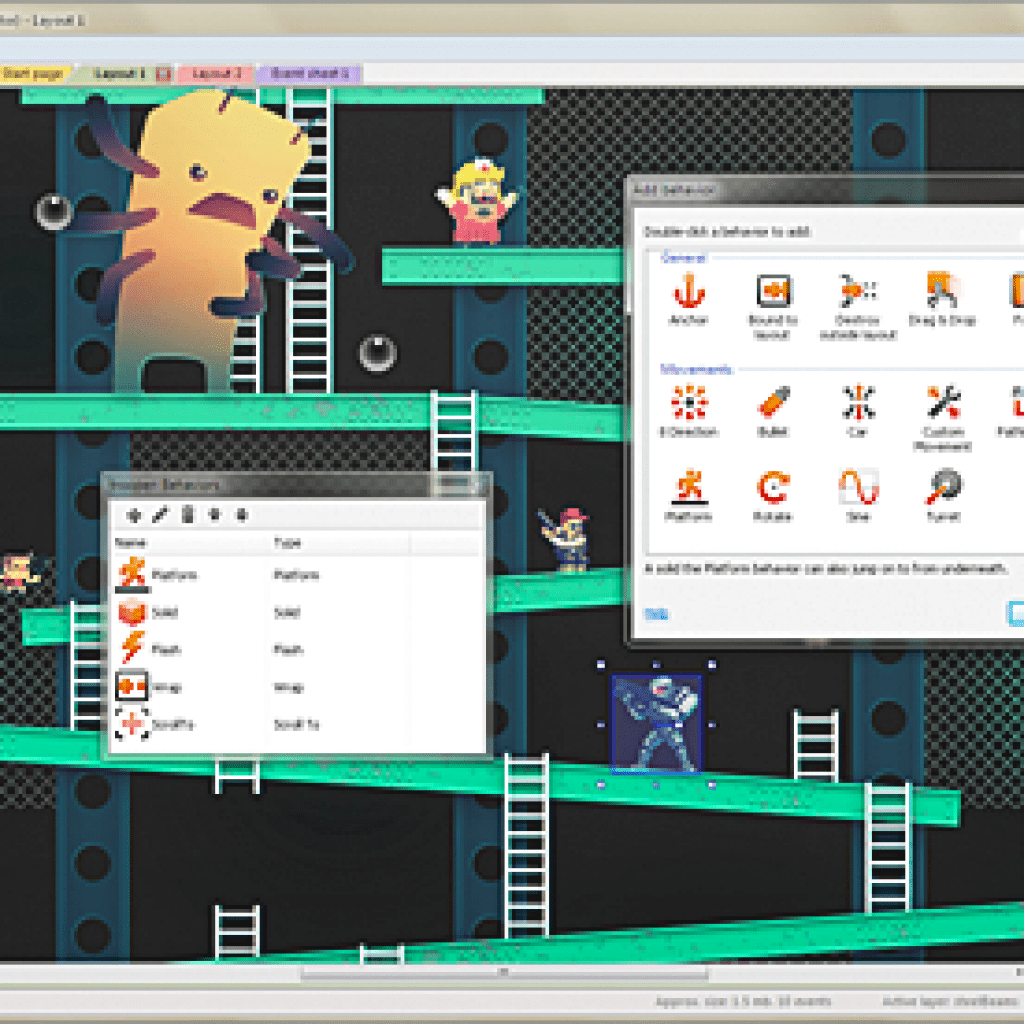Select the robot sprite with selection handles
Image resolution: width=1024 pixels, height=1024 pixels.
656,724
